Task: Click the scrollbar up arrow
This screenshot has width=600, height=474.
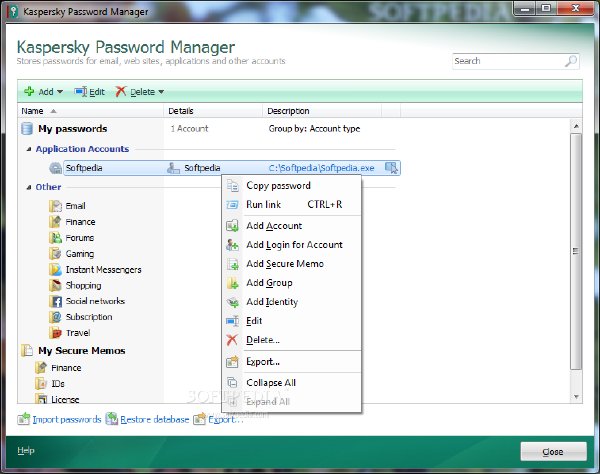Action: pyautogui.click(x=576, y=126)
